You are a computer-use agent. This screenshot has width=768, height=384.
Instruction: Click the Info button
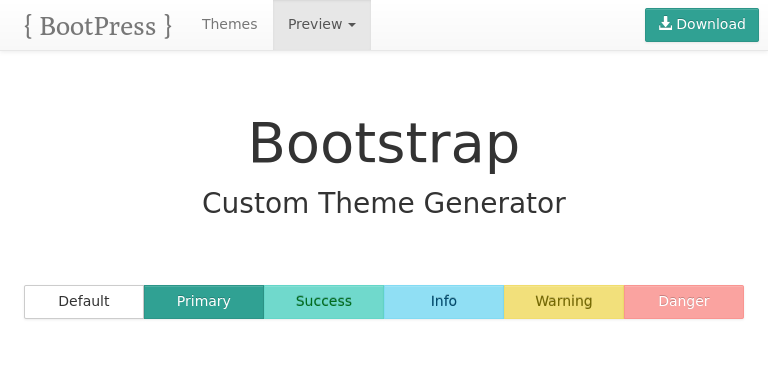coord(444,302)
